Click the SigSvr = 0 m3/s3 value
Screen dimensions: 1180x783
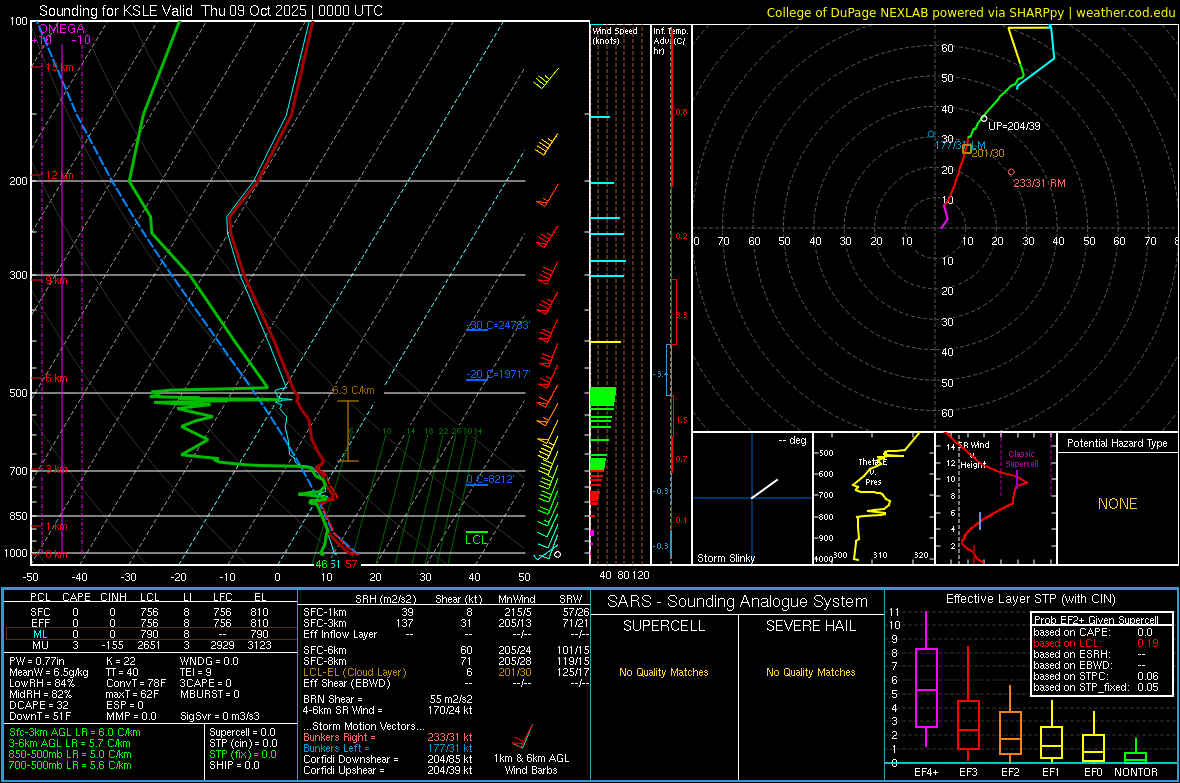(x=220, y=716)
